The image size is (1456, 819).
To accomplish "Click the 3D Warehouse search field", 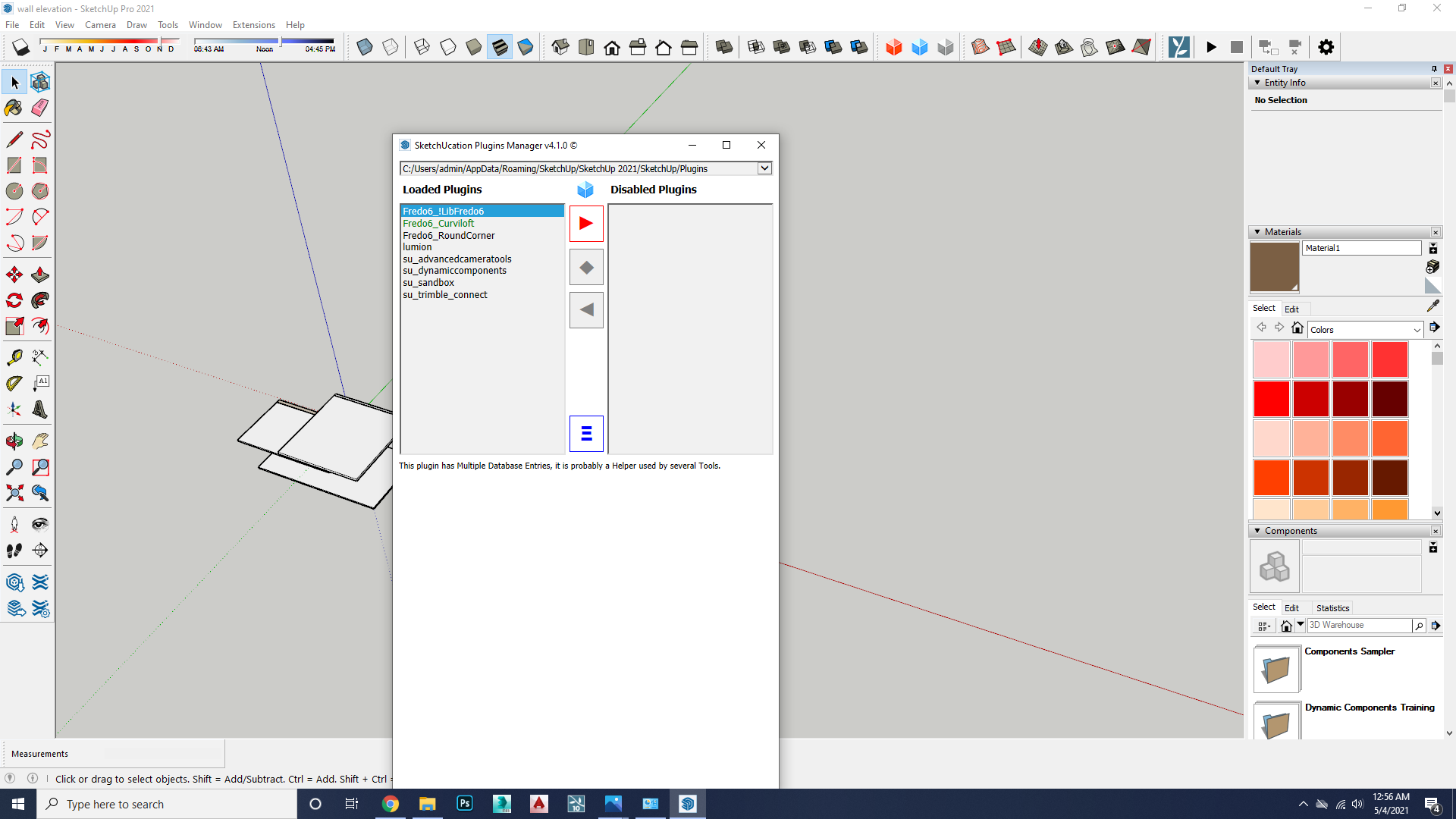I will [x=1359, y=626].
